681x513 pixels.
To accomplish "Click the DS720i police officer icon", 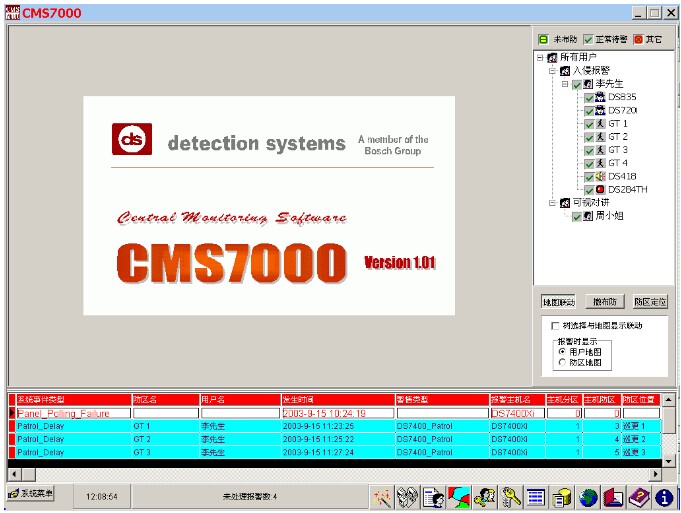I will pos(600,110).
